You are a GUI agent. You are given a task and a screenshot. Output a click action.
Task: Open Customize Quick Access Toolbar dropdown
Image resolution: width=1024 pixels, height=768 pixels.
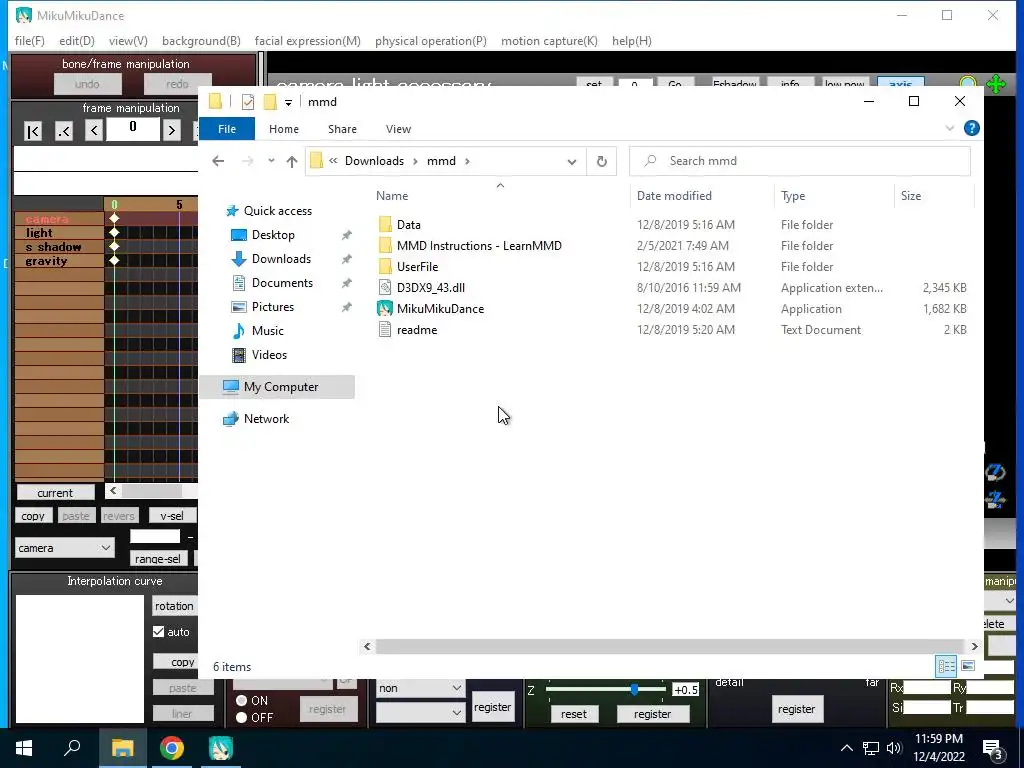(x=288, y=103)
